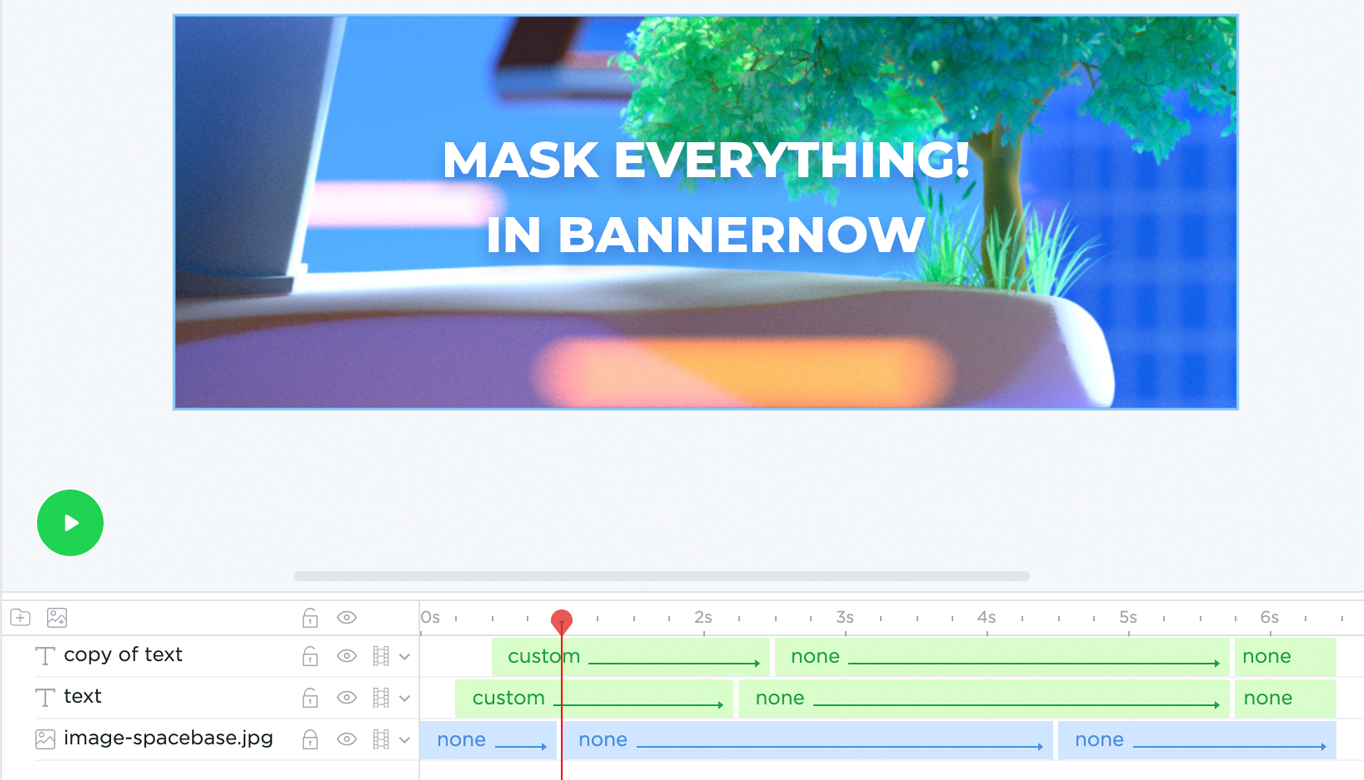Click the text type icon of 'text' layer

tap(45, 697)
